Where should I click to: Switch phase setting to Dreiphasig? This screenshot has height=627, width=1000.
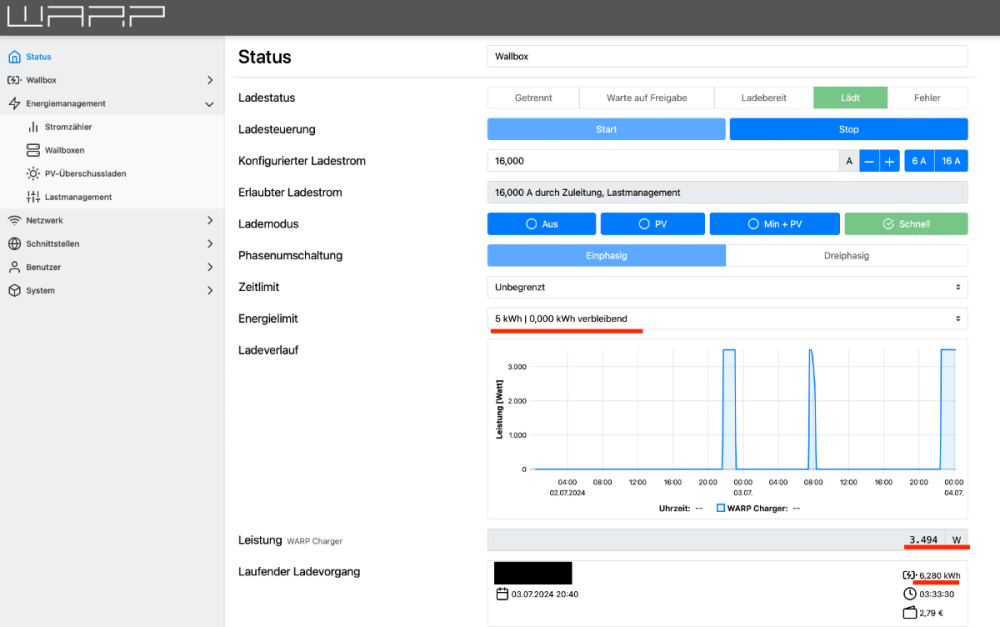(846, 255)
